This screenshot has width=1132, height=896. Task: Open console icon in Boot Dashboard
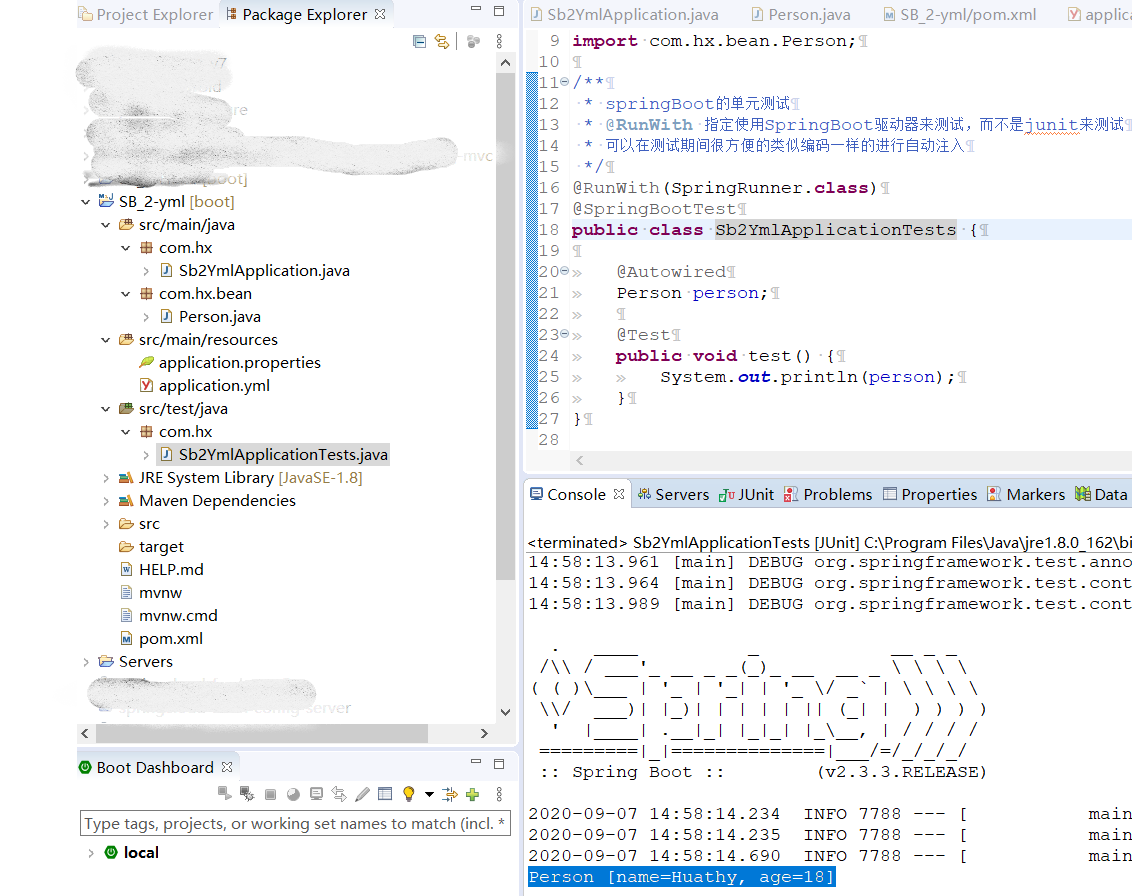316,794
